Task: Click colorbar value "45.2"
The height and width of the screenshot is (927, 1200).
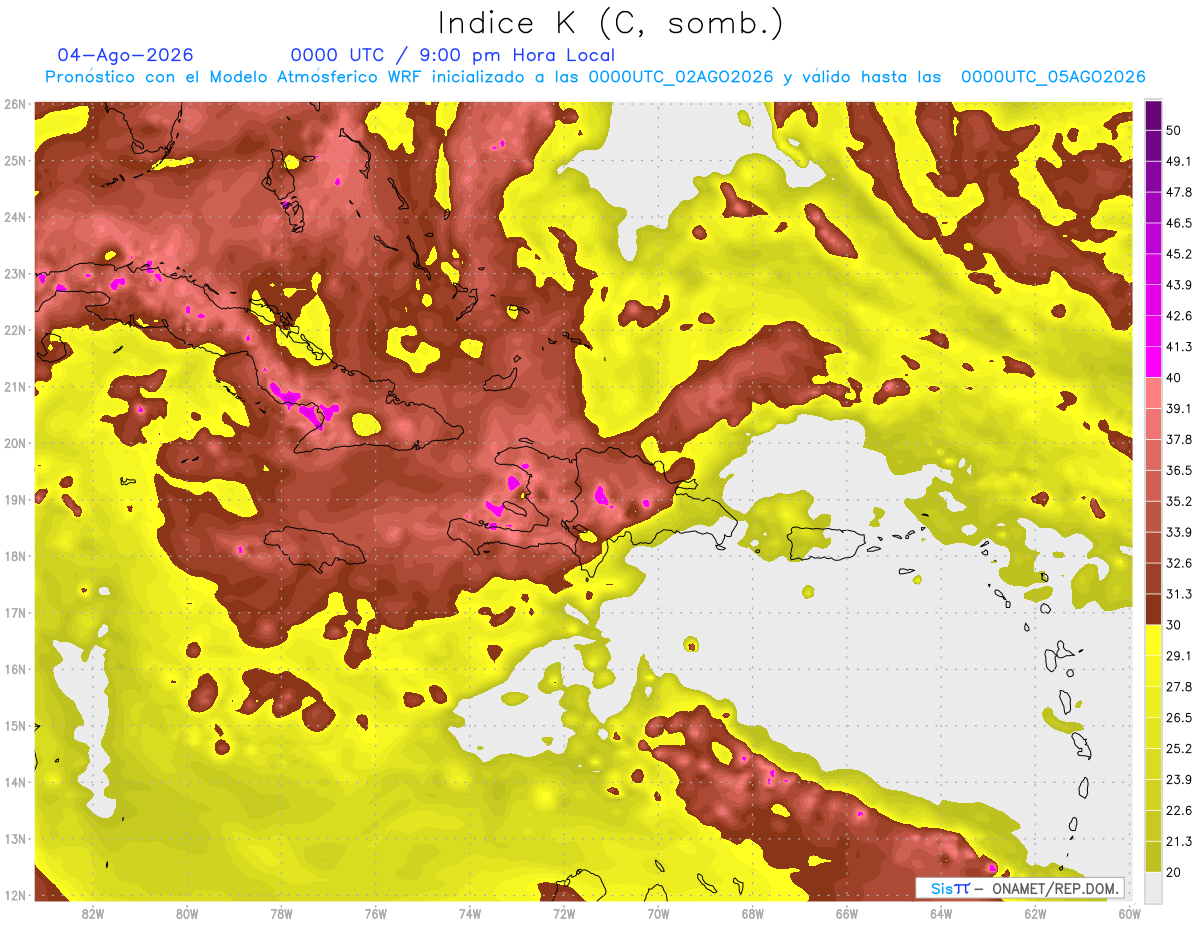Action: 1179,254
